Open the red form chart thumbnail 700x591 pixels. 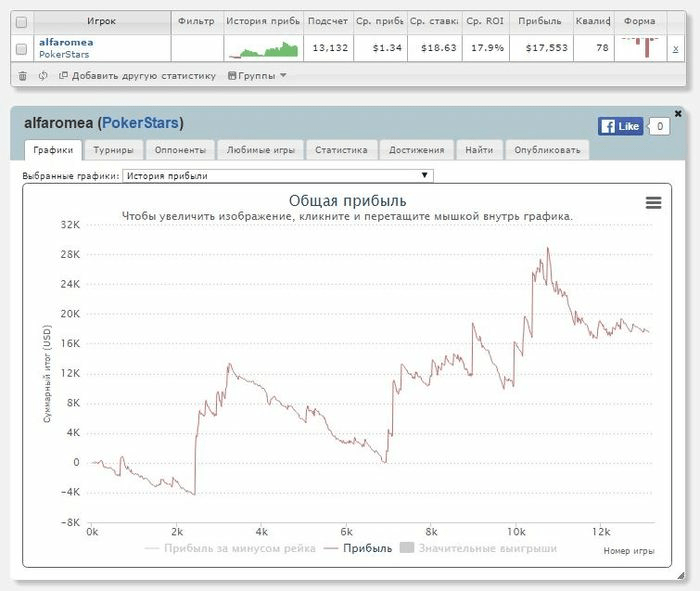(640, 48)
